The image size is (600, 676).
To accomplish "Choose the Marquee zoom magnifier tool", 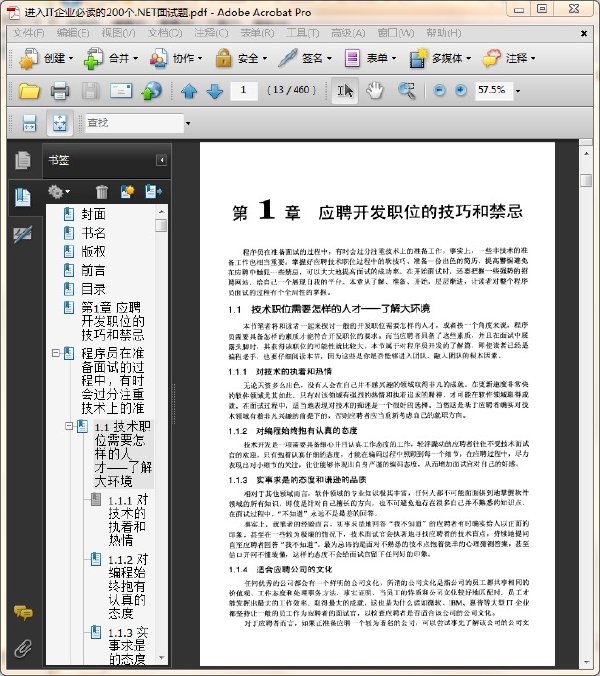I will (406, 91).
